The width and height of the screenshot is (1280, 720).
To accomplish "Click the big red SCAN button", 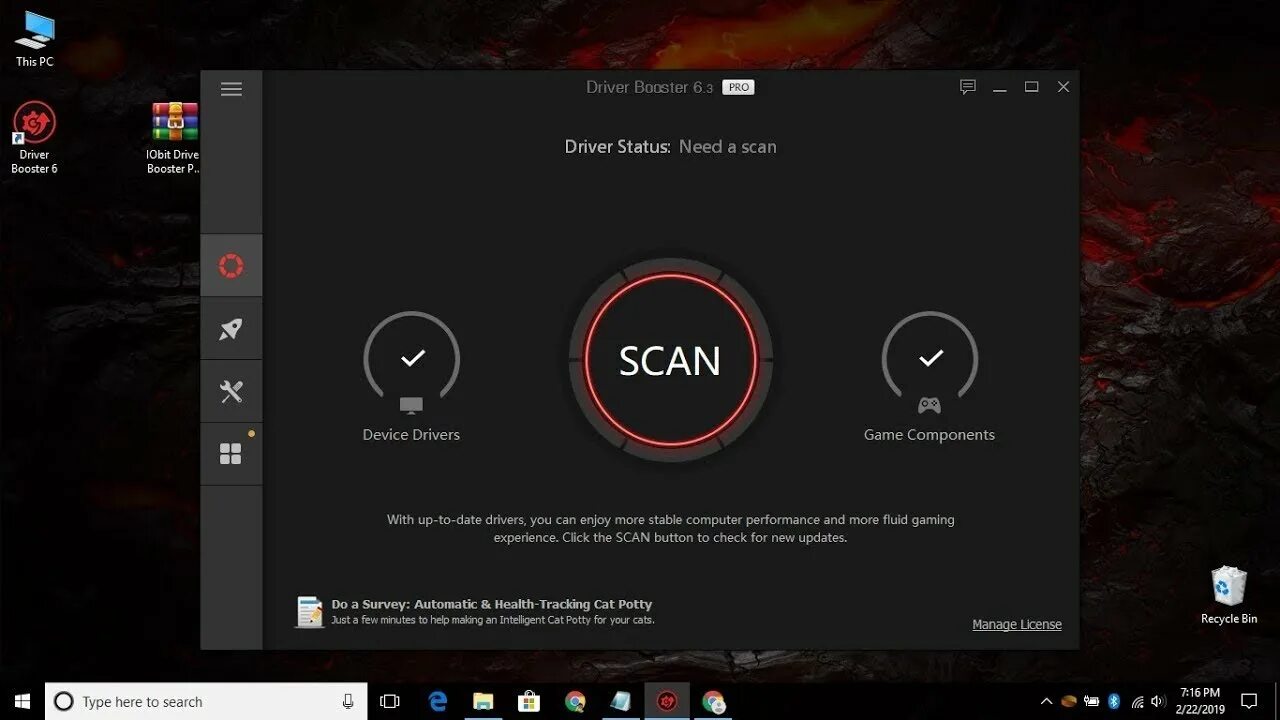I will click(670, 361).
